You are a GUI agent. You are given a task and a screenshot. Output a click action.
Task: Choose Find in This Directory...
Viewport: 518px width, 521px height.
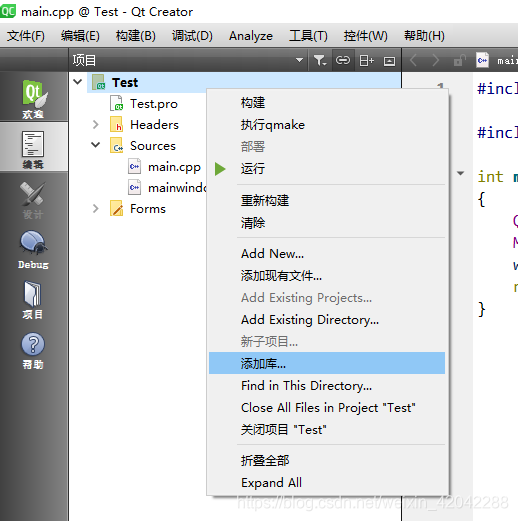click(327, 386)
